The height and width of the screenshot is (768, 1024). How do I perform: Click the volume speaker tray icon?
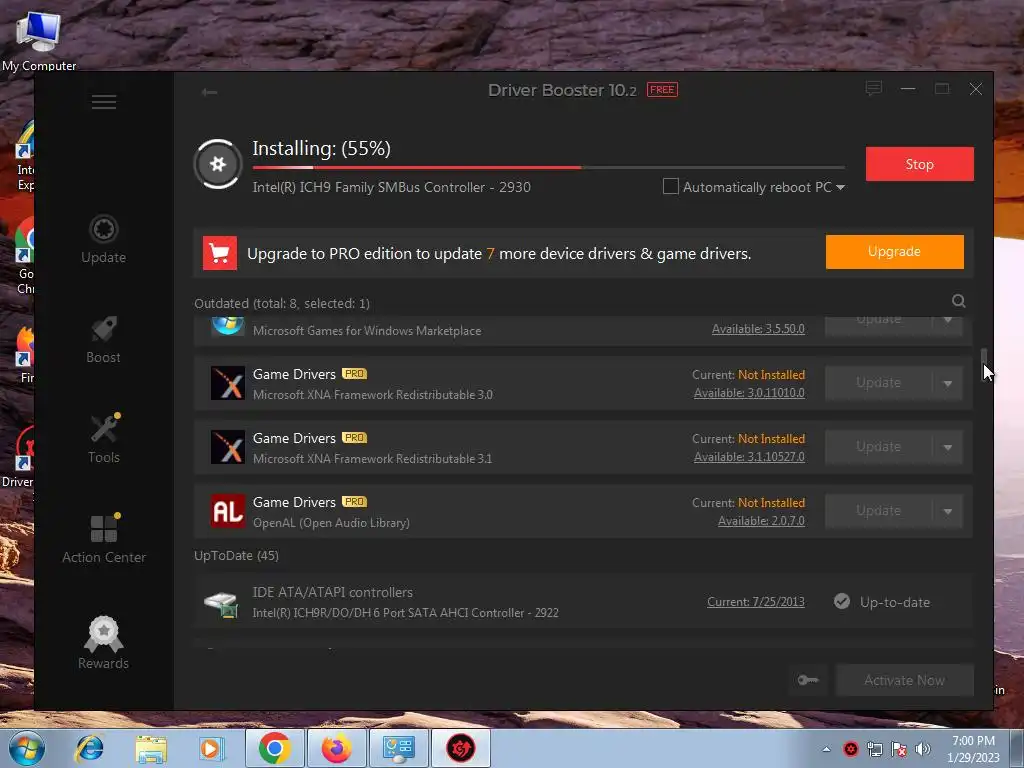pos(923,749)
